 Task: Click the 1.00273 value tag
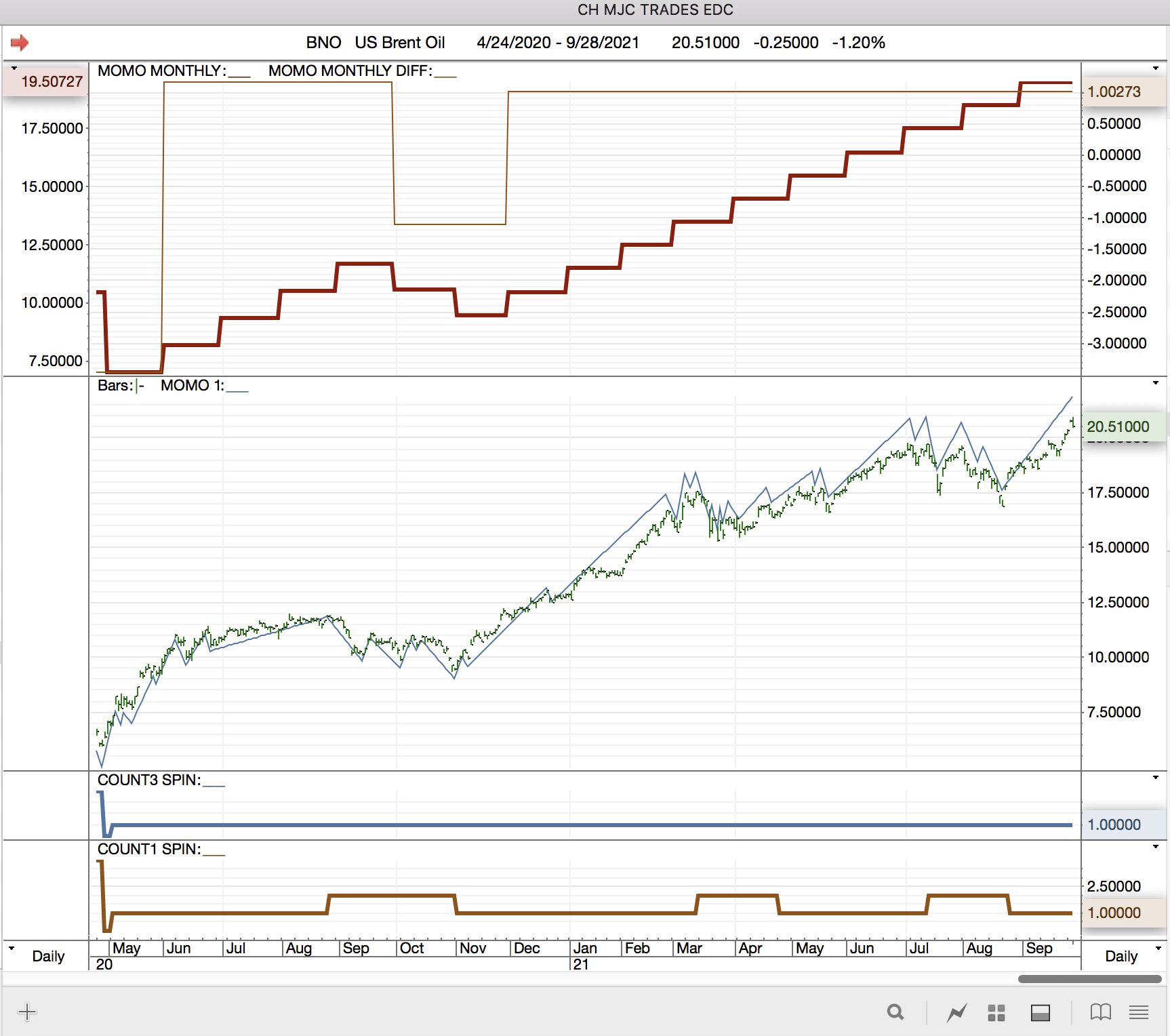click(x=1124, y=92)
